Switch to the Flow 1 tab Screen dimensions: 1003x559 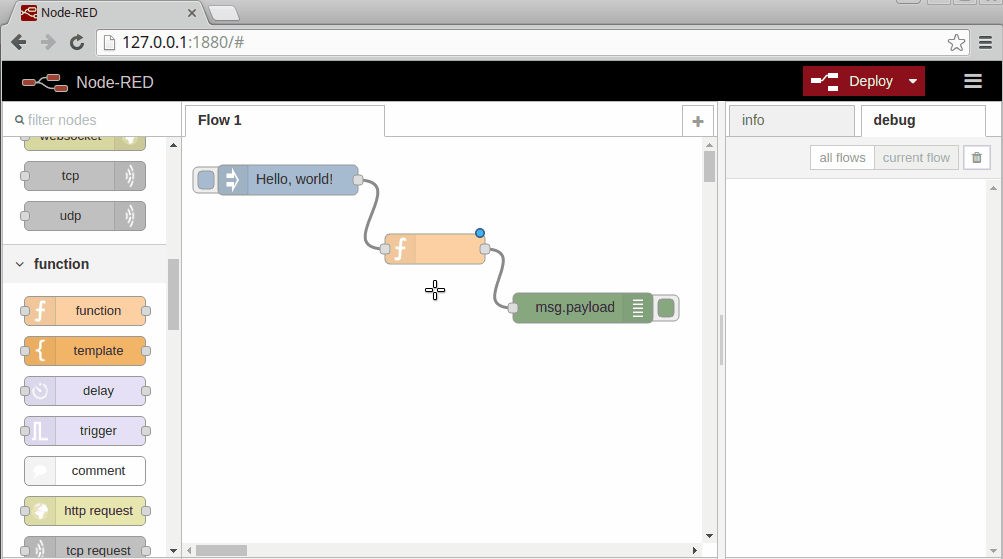click(285, 121)
